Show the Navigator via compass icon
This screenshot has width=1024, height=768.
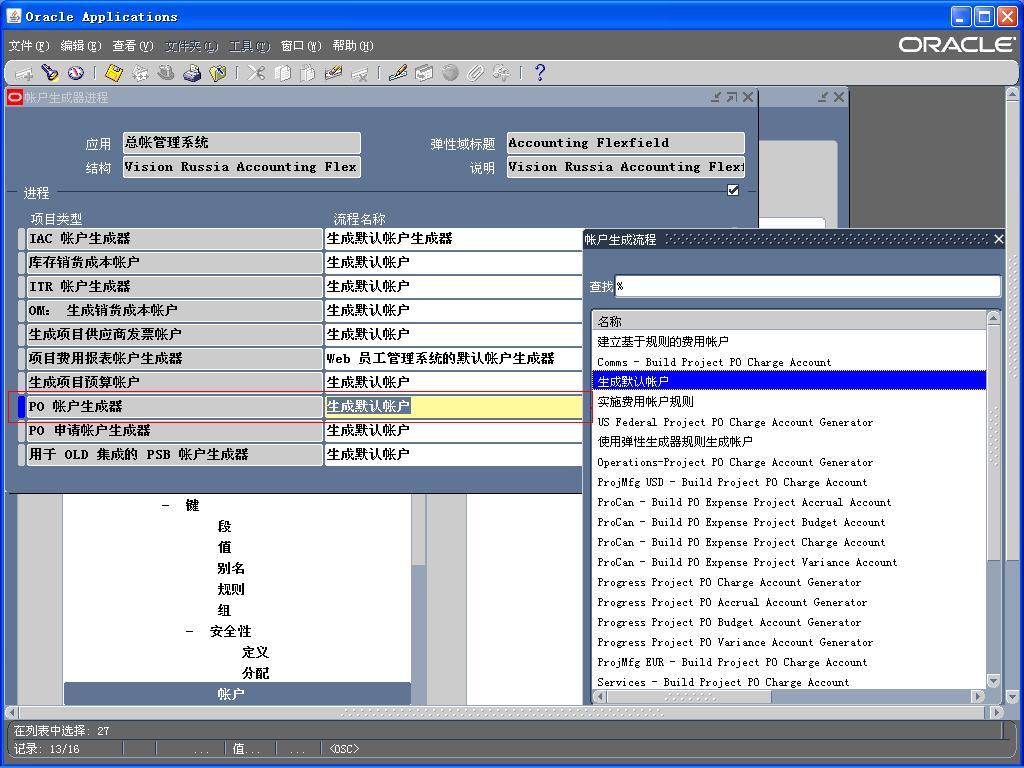(75, 73)
